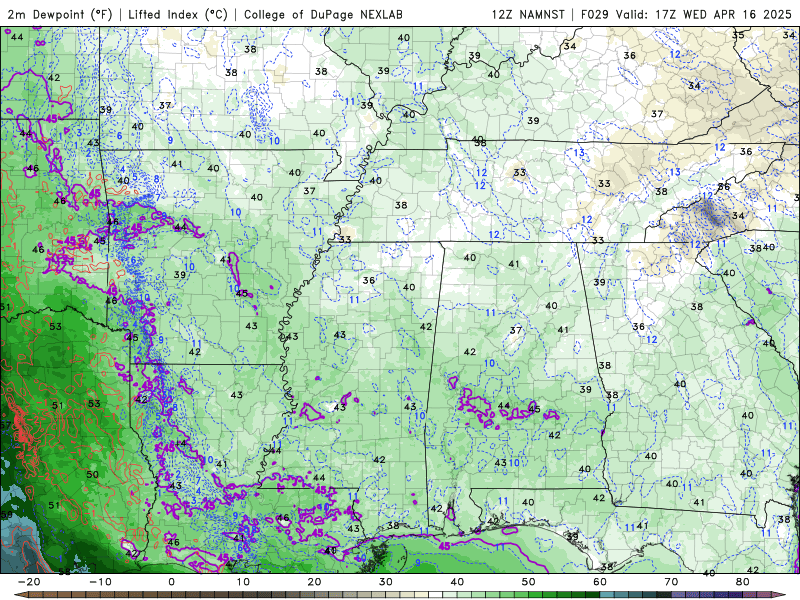Select the colorbar '70' tick label
The height and width of the screenshot is (600, 800).
click(x=671, y=582)
